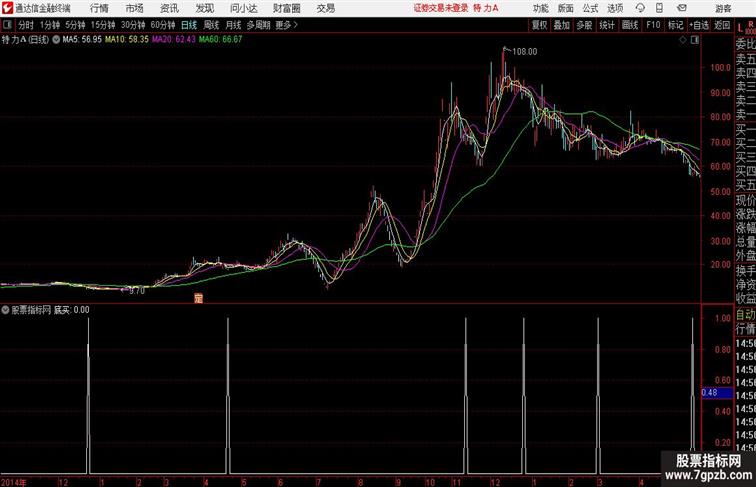Select the 15分钟 period

tap(103, 25)
